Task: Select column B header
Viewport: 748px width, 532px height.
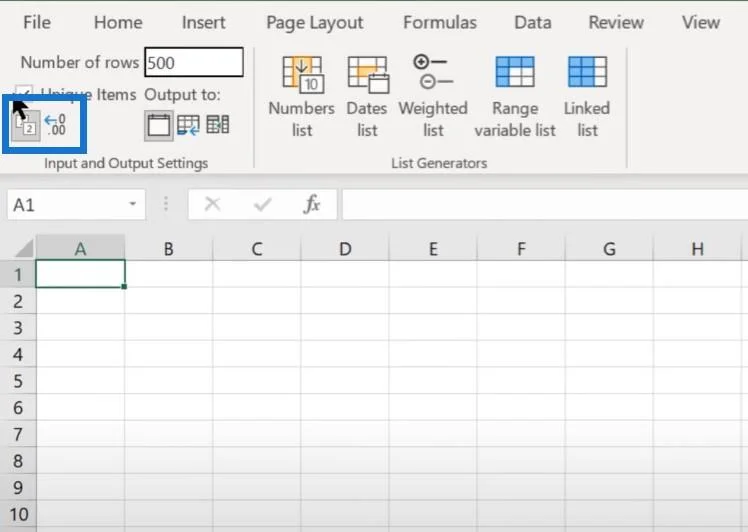Action: 168,249
